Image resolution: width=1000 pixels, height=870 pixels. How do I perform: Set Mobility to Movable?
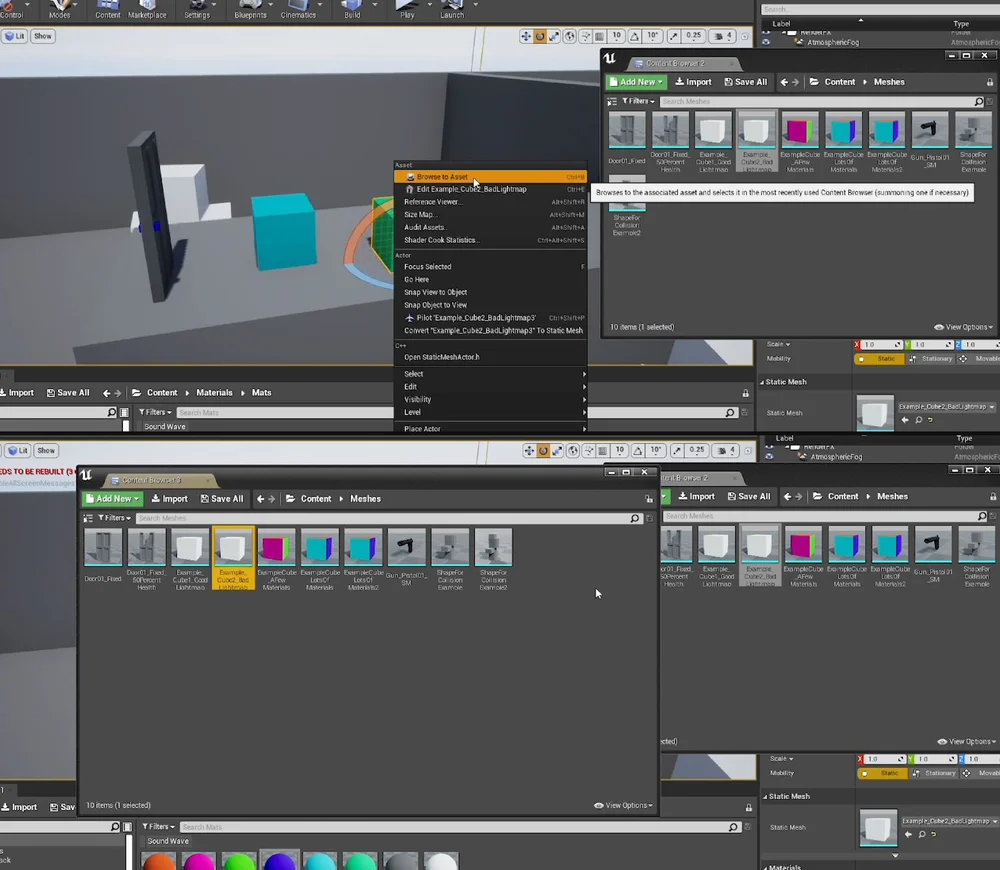point(988,358)
